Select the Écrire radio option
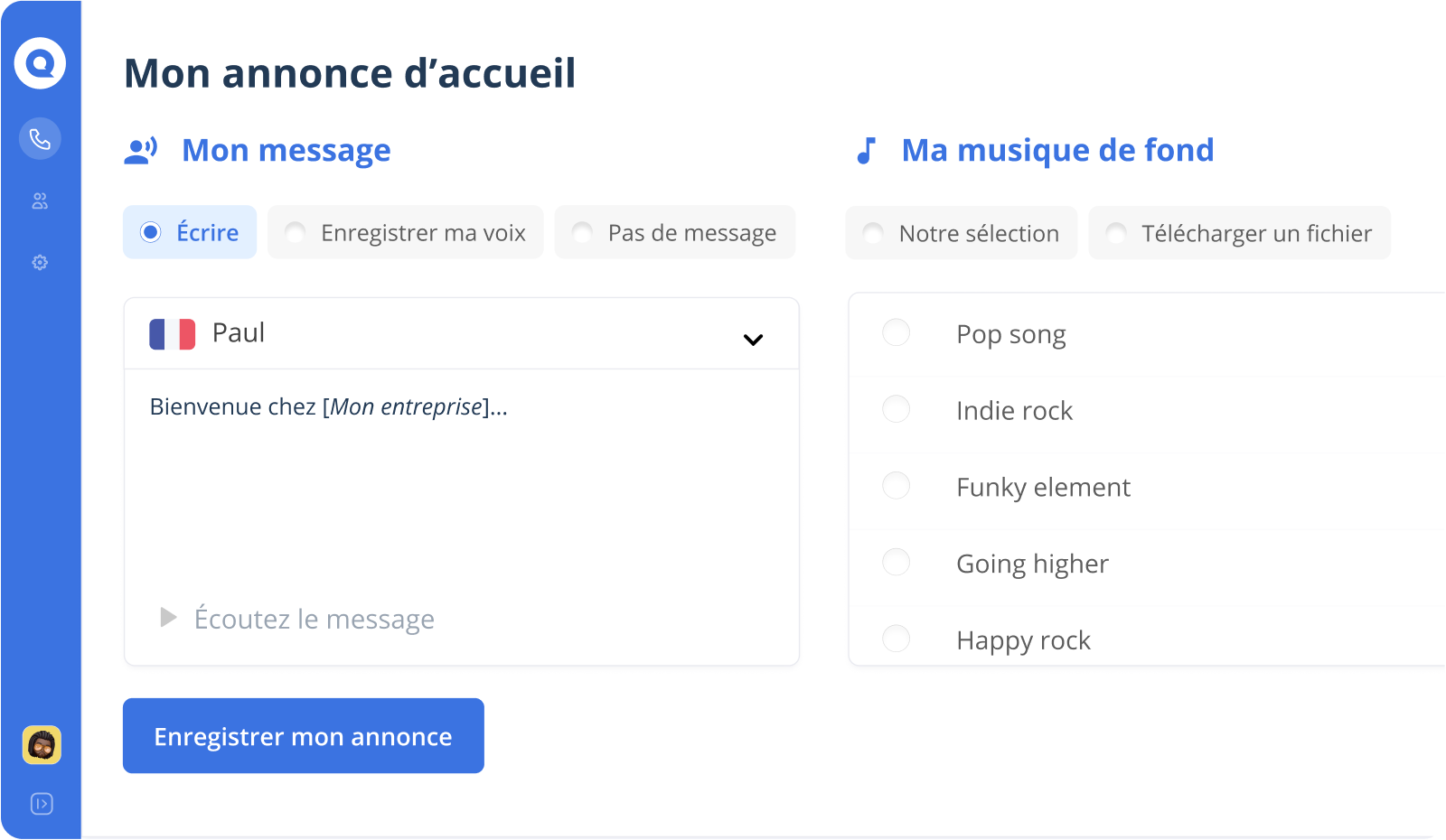Image resolution: width=1446 pixels, height=840 pixels. 151,233
